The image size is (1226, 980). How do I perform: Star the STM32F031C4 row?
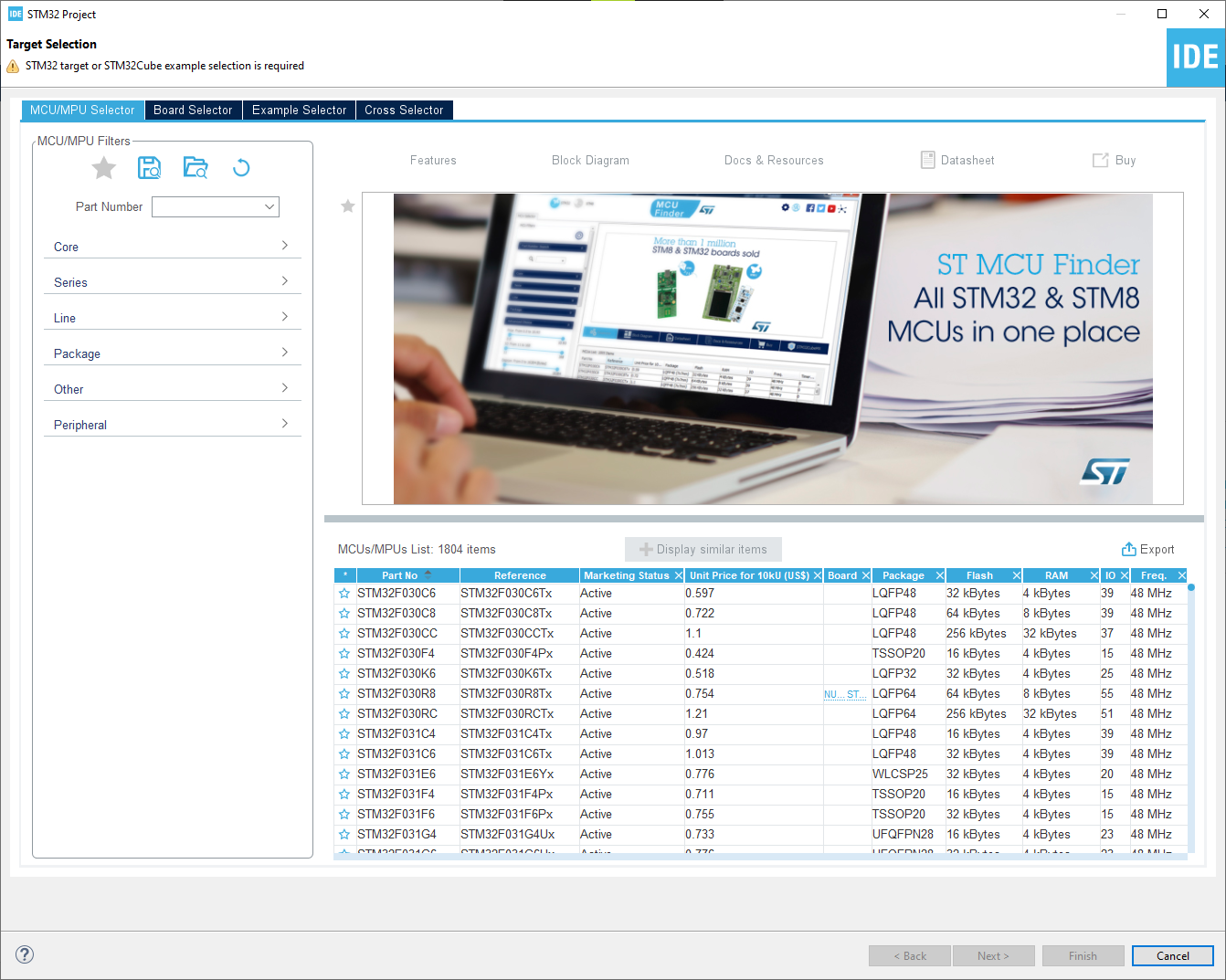[344, 734]
